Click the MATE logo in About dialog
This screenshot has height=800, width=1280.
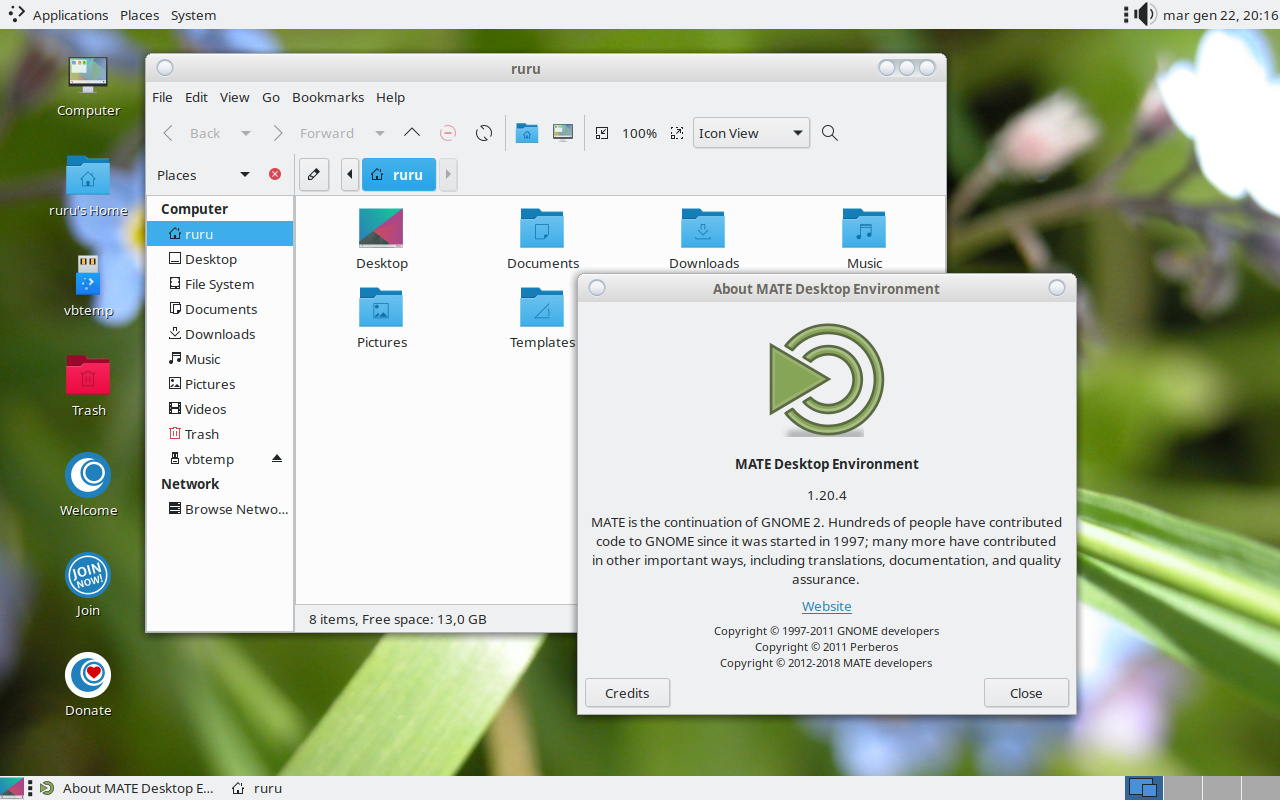click(x=827, y=379)
